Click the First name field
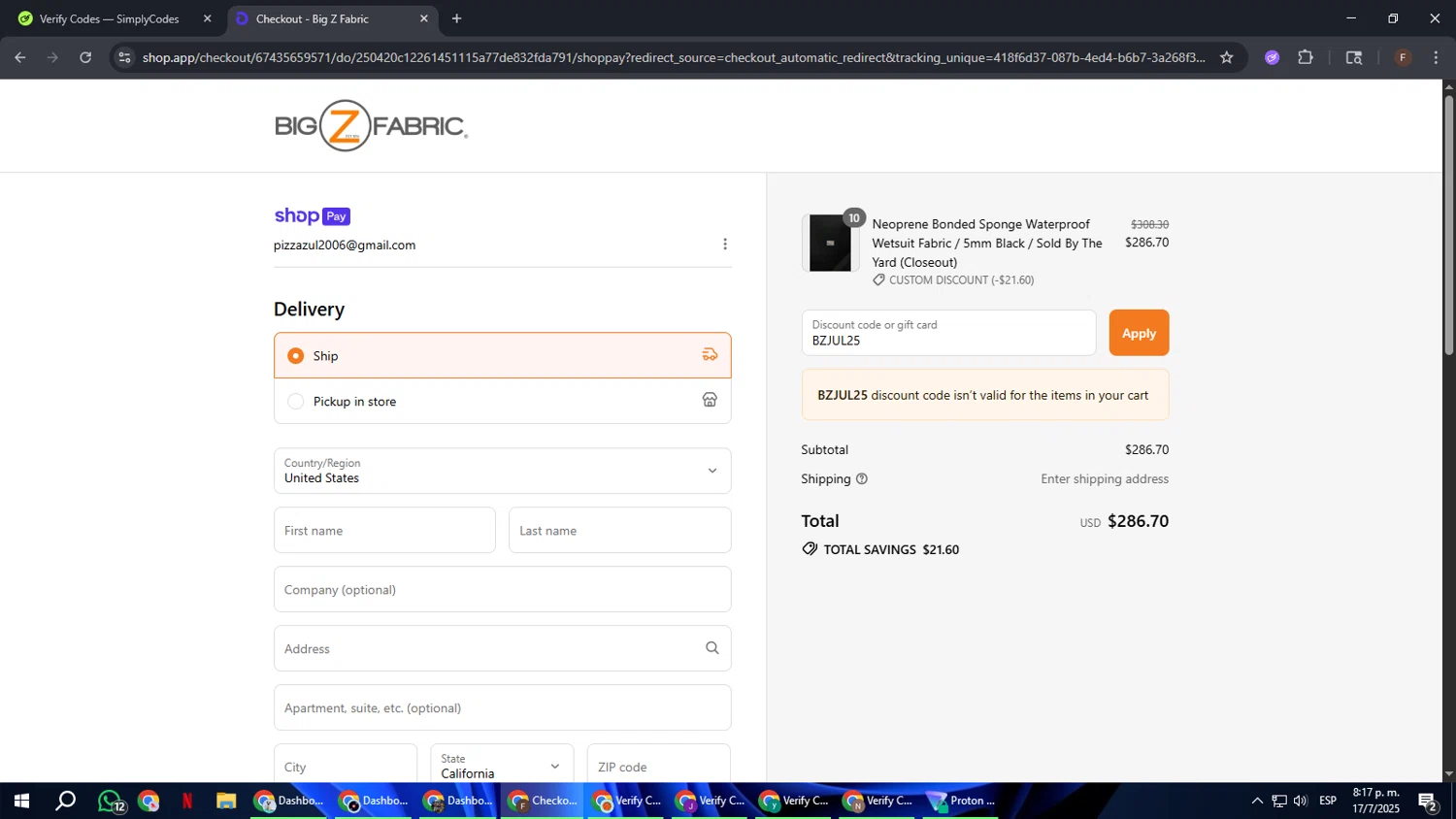The height and width of the screenshot is (819, 1456). coord(384,531)
